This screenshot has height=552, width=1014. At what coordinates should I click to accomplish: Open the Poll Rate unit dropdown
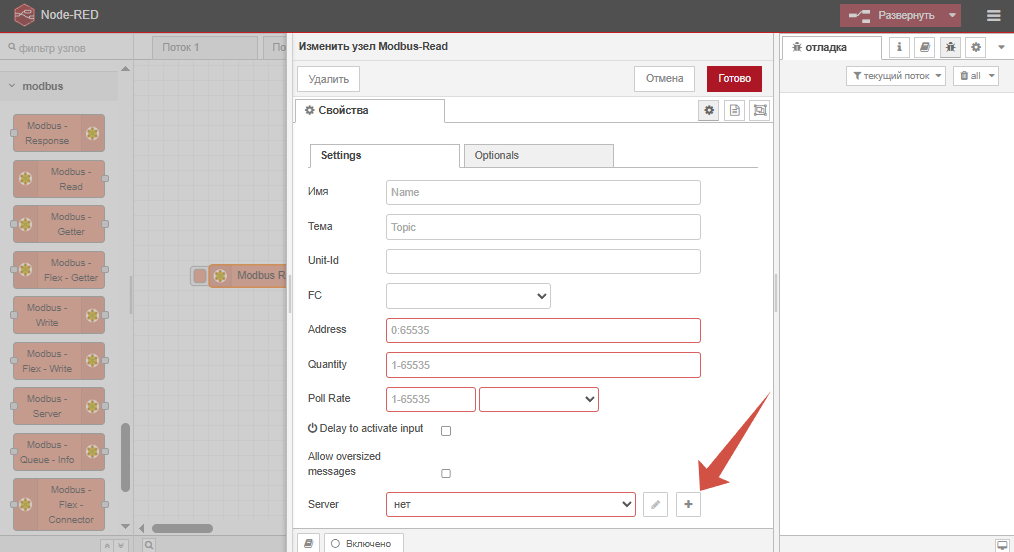[x=539, y=399]
